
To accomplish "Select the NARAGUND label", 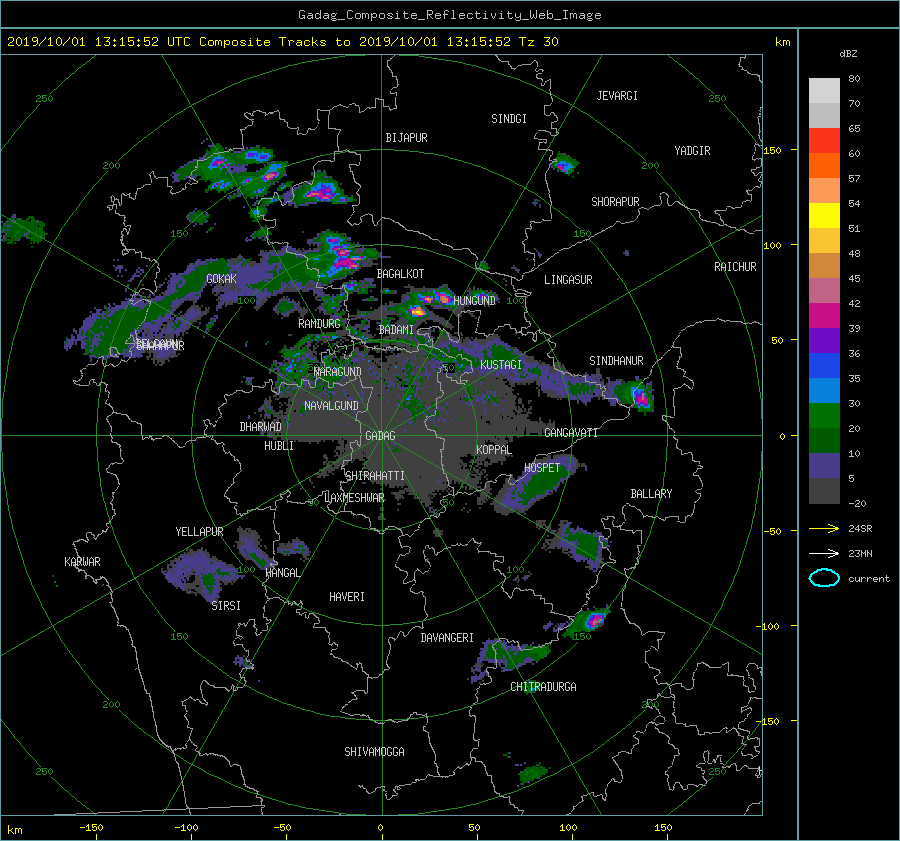I will pos(338,372).
